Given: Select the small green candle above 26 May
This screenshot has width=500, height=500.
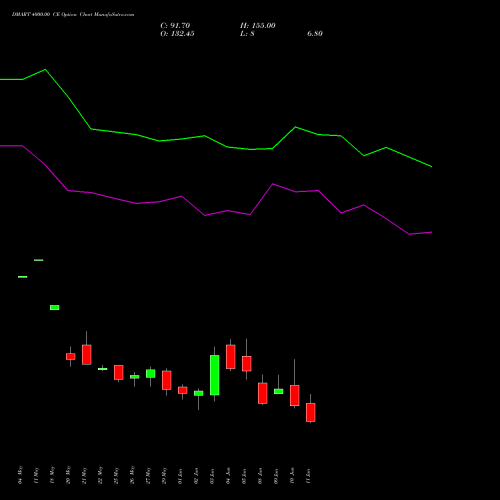Looking at the screenshot, I should [135, 377].
